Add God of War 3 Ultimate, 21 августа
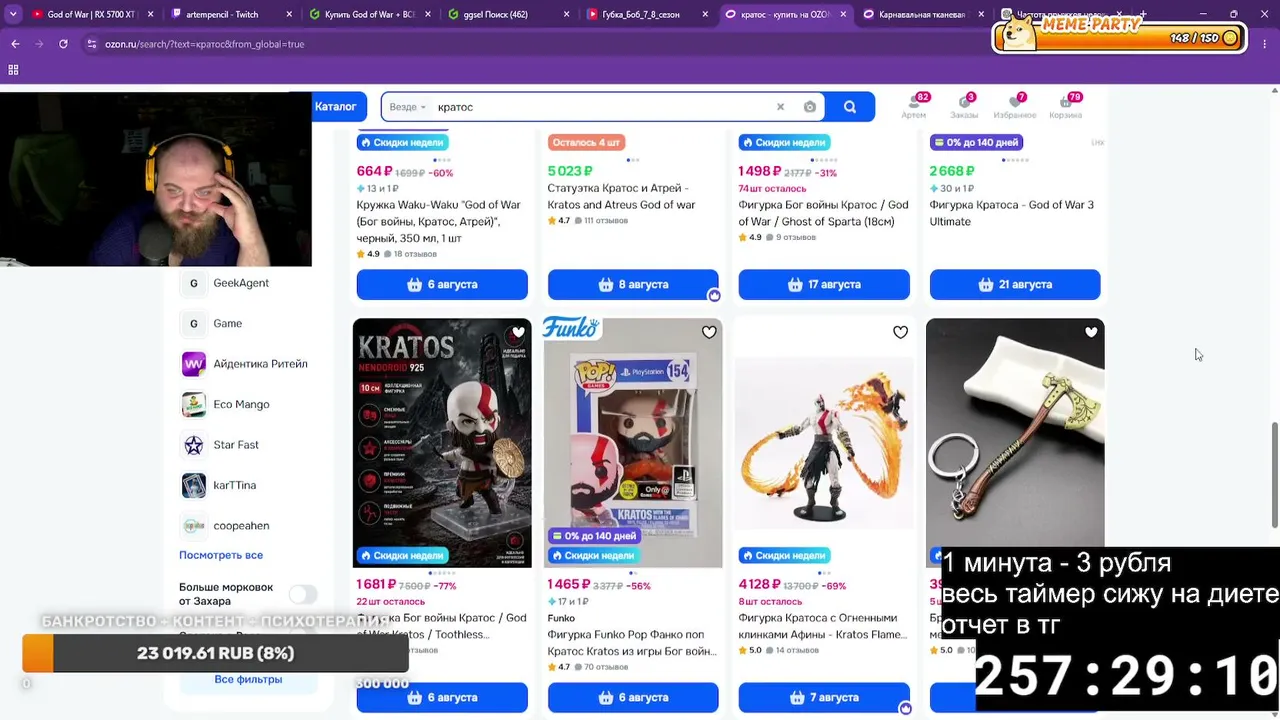The image size is (1280, 720). (x=1015, y=284)
